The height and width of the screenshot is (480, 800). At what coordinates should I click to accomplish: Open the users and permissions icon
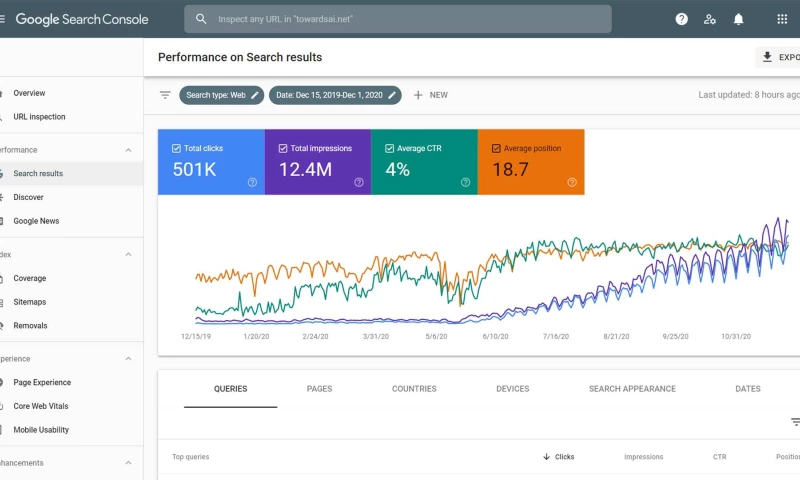(710, 19)
